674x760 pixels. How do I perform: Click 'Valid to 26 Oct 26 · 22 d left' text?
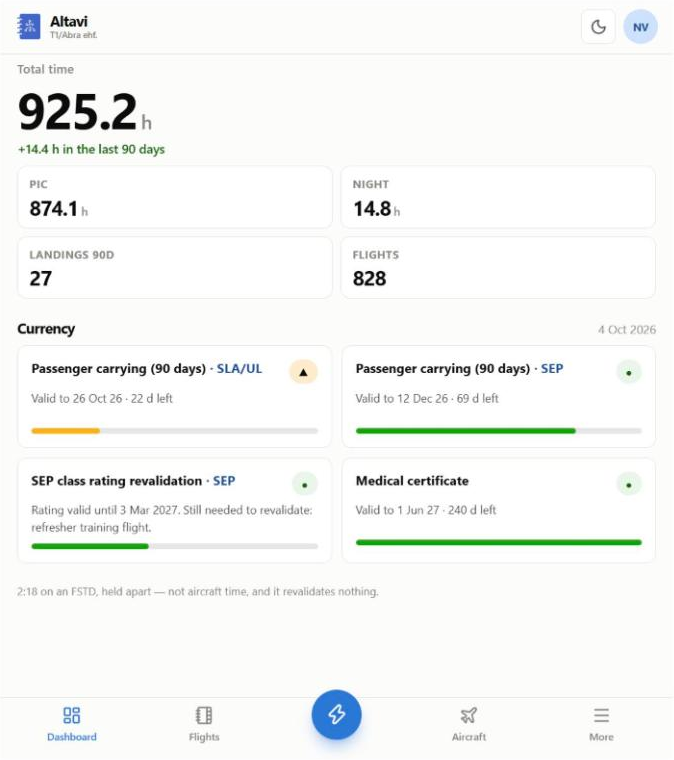tap(102, 398)
